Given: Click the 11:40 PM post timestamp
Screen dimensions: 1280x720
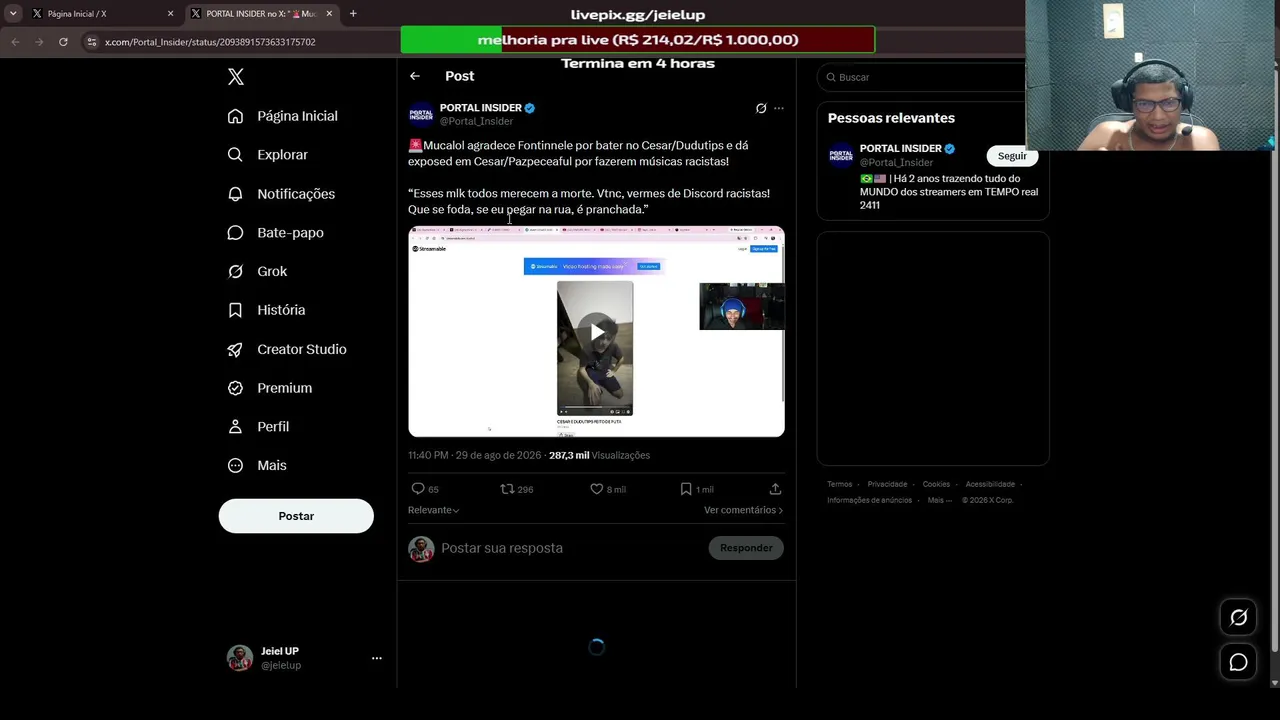Looking at the screenshot, I should pos(428,455).
